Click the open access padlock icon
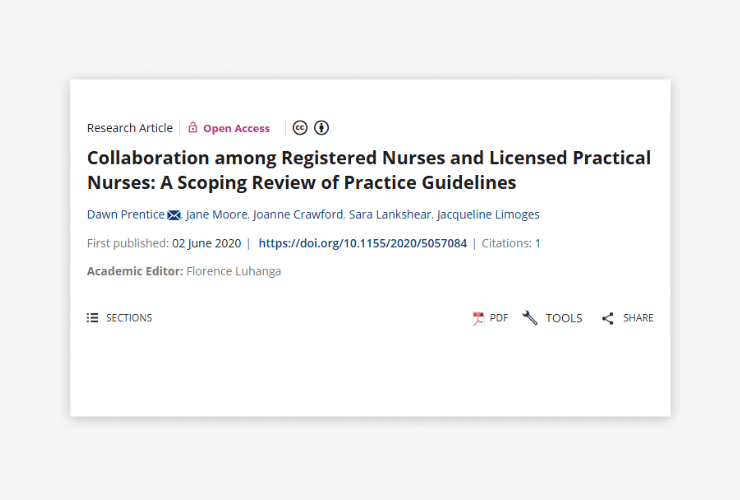Viewport: 740px width, 500px height. click(193, 127)
